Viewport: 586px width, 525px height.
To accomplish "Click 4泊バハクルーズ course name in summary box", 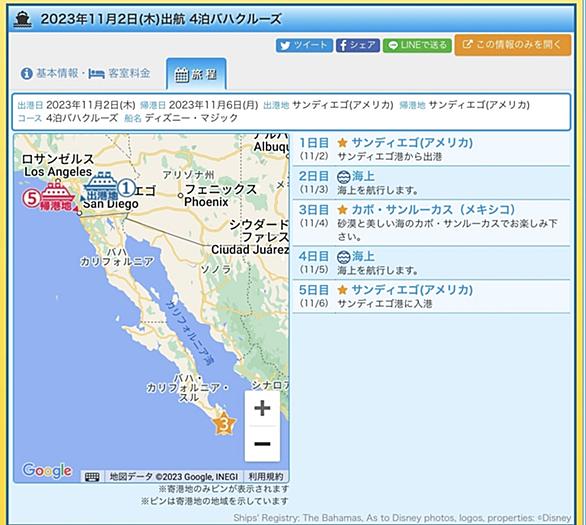I will (82, 118).
